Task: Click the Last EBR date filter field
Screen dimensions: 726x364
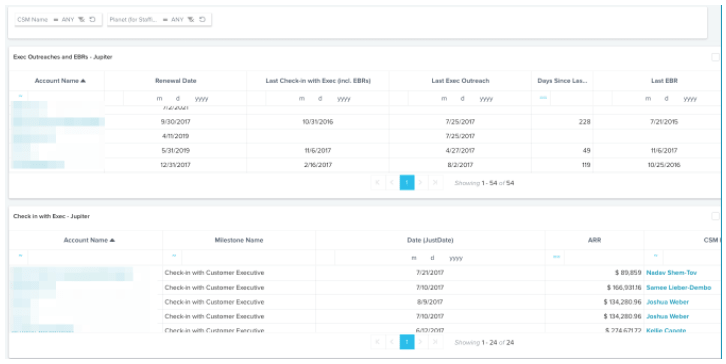Action: (667, 98)
